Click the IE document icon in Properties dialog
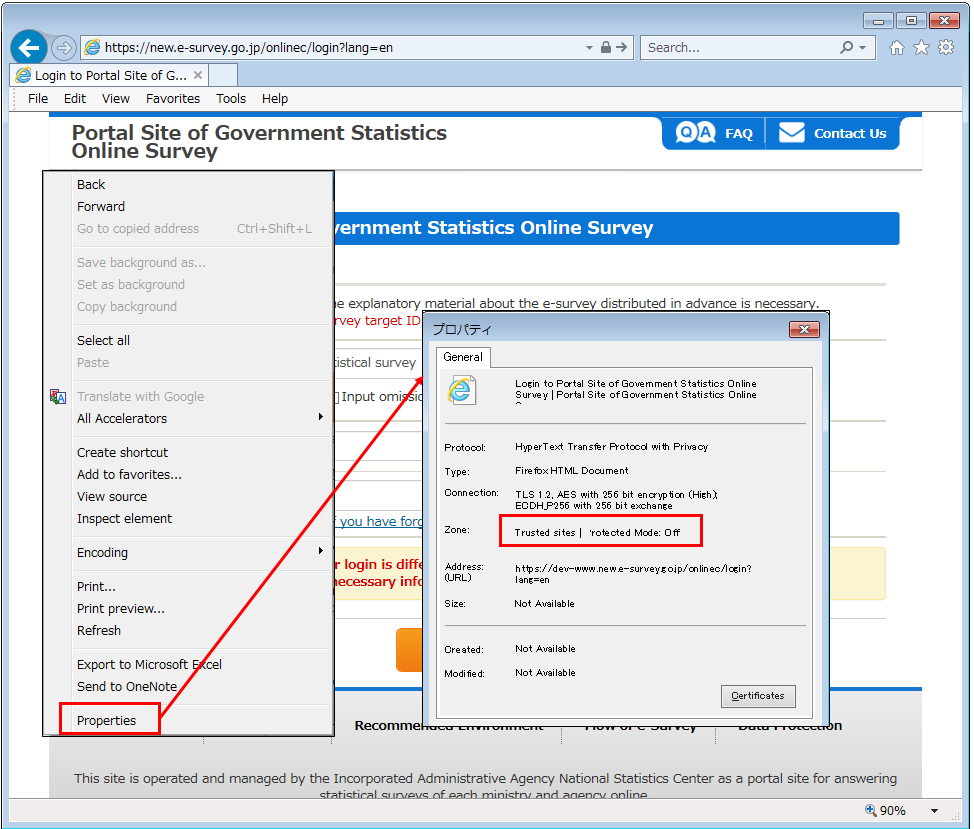This screenshot has width=974, height=829. point(462,391)
